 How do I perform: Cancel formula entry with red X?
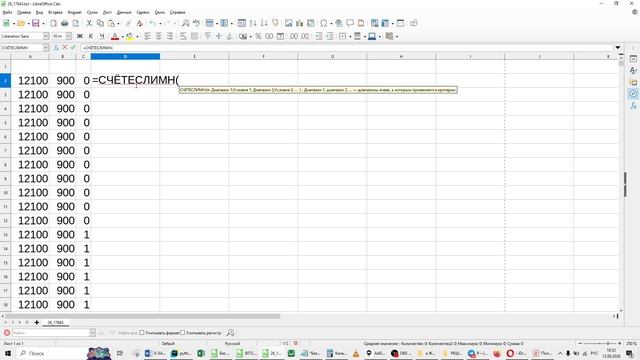point(64,48)
